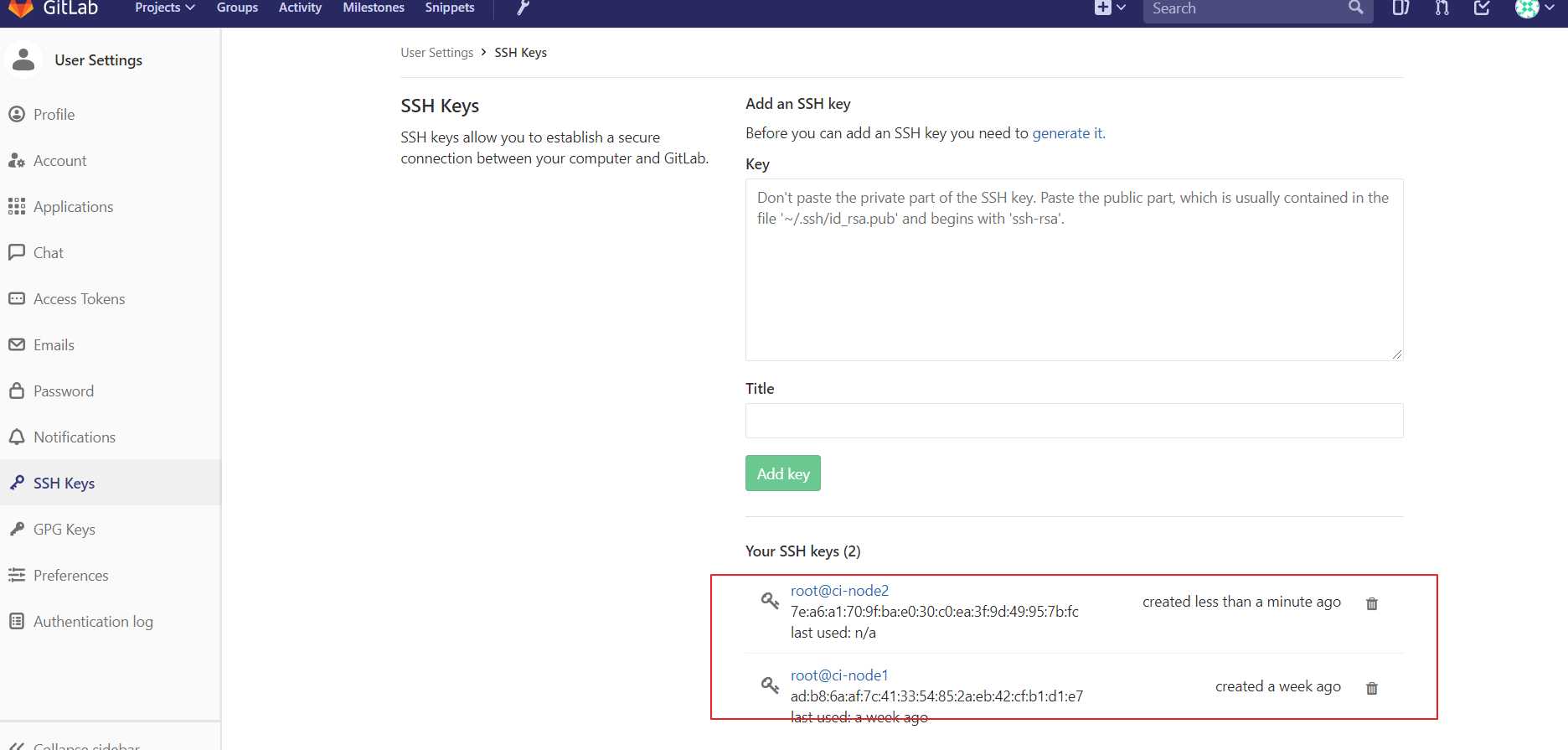Image resolution: width=1568 pixels, height=750 pixels.
Task: Open the root@ci-node1 key link
Action: [839, 675]
